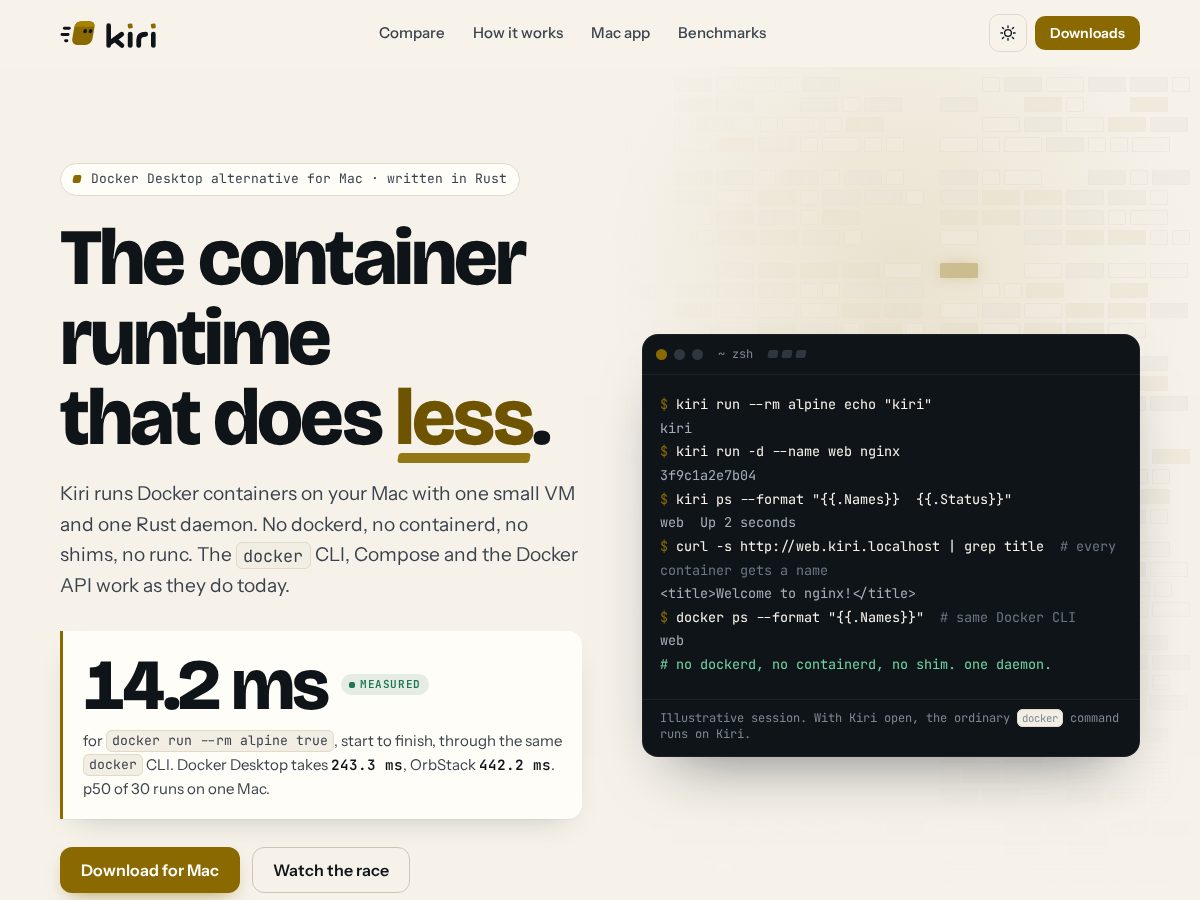Click the kiri logo icon
Image resolution: width=1200 pixels, height=900 pixels.
coord(78,34)
